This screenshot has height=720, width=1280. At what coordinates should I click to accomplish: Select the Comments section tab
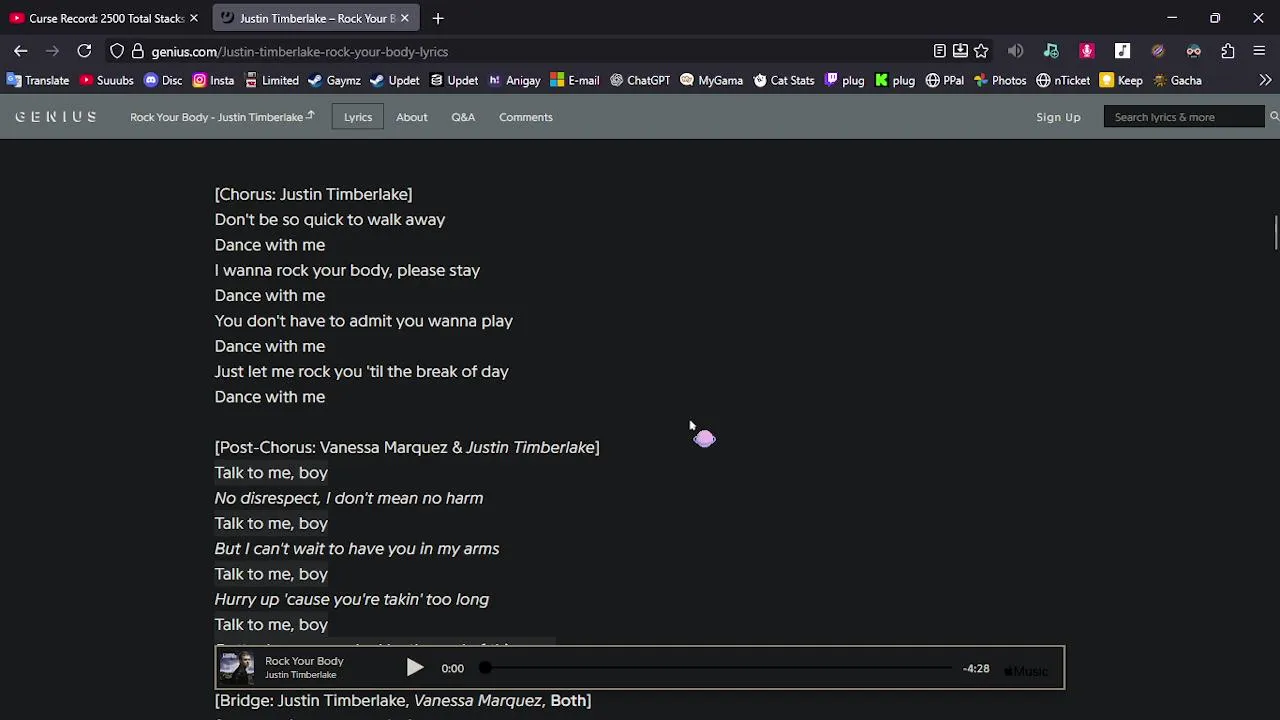coord(526,117)
